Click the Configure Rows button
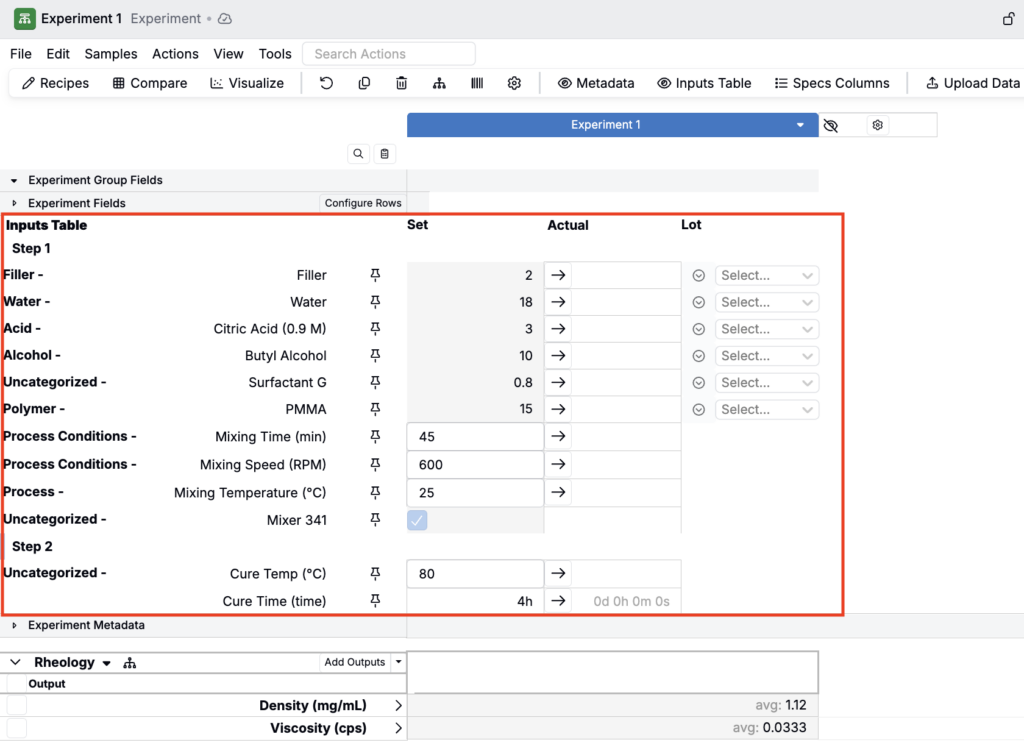Image resolution: width=1024 pixels, height=751 pixels. [362, 203]
